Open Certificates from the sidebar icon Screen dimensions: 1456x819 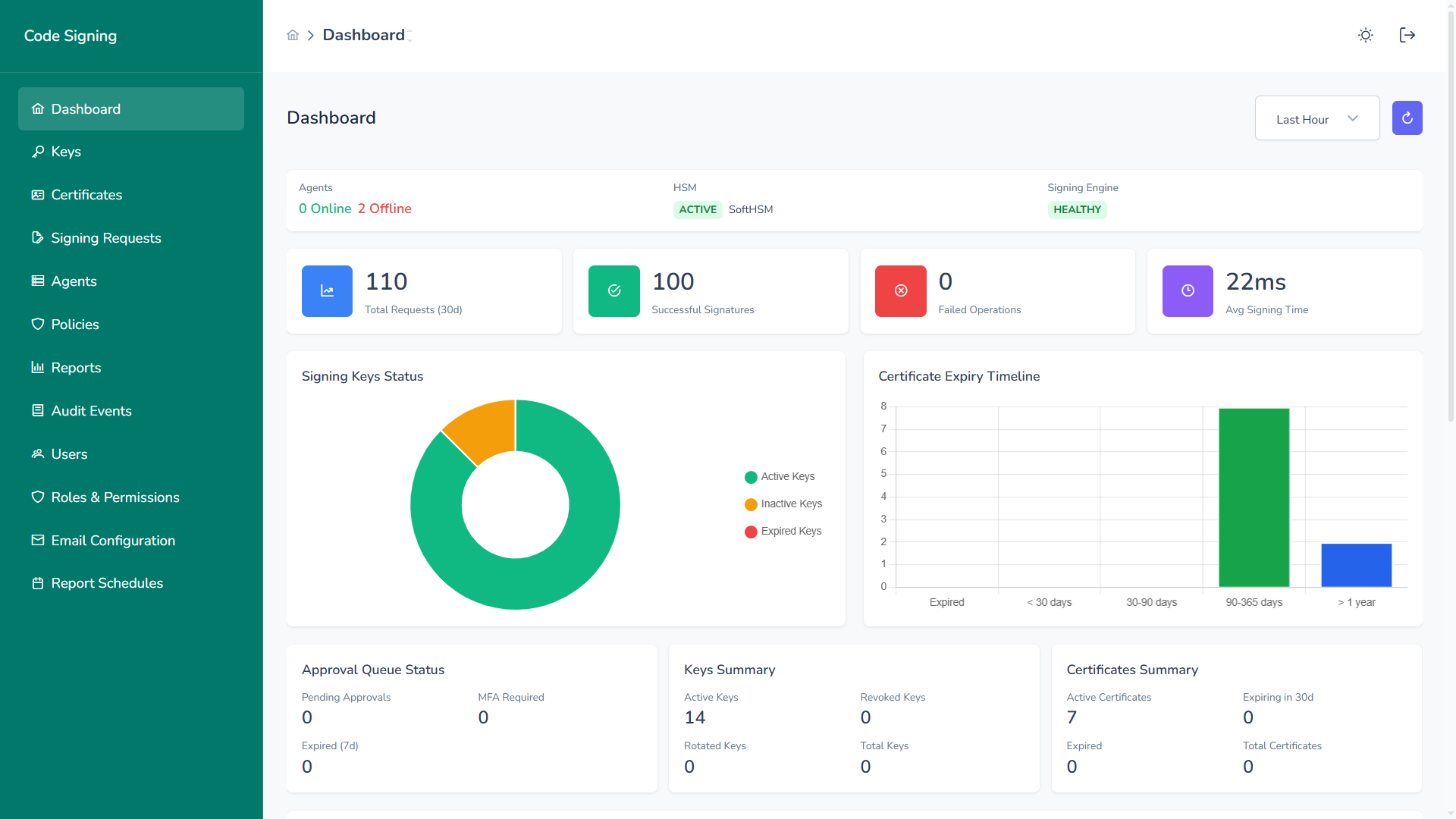pyautogui.click(x=37, y=195)
